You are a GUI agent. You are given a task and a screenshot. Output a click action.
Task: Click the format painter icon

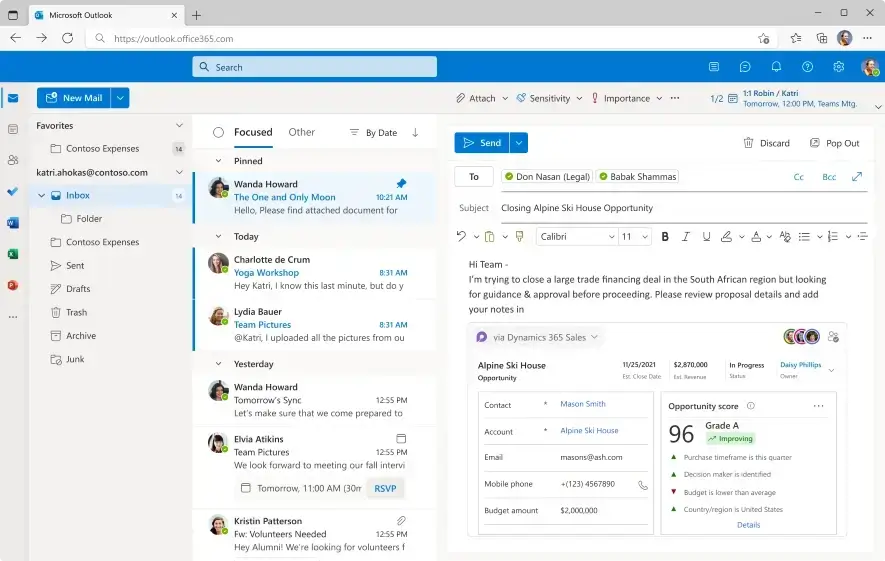[x=519, y=237]
